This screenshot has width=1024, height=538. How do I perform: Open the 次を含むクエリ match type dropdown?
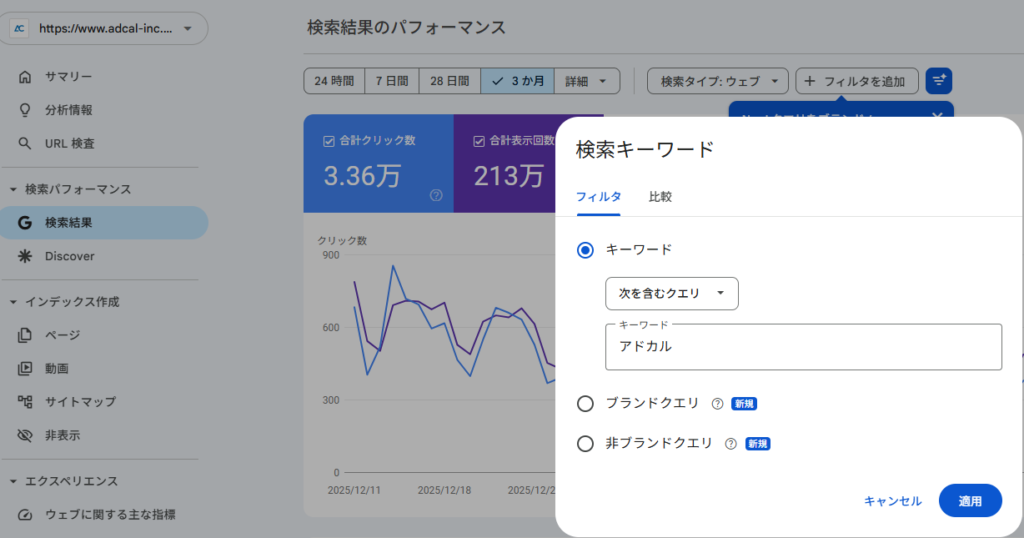coord(672,294)
